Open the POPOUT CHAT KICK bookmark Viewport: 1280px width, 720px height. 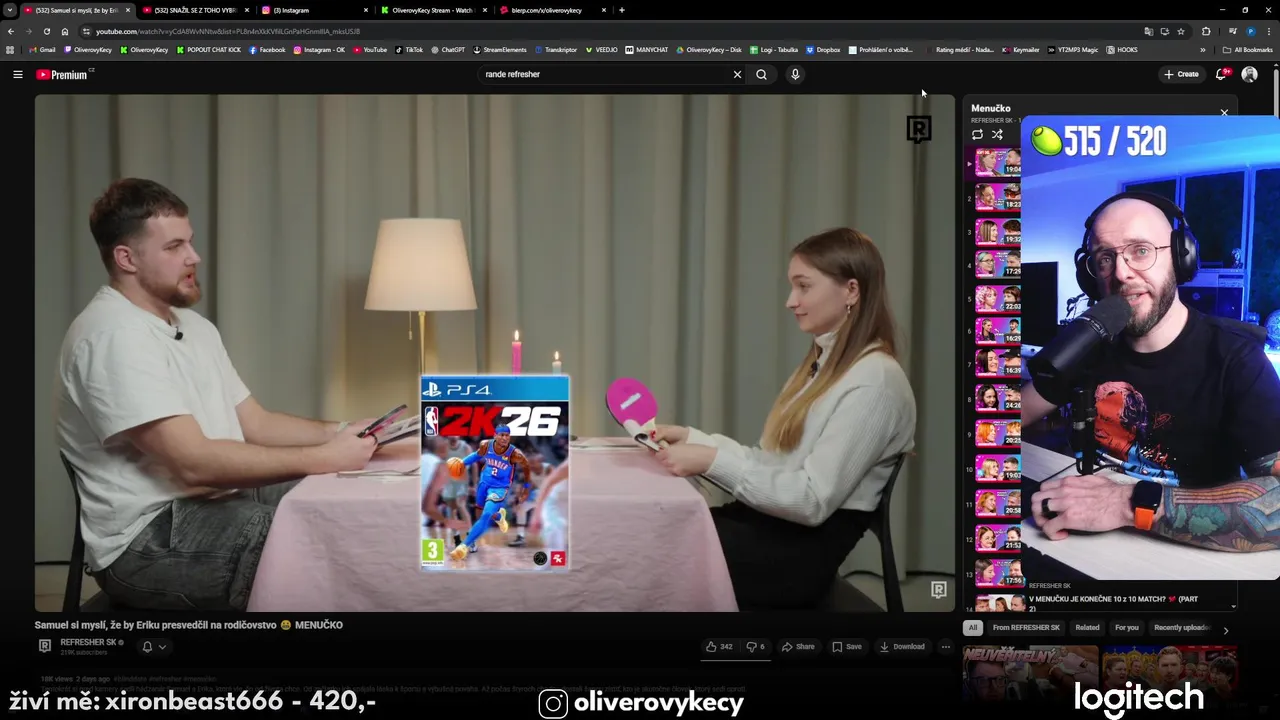pos(208,49)
